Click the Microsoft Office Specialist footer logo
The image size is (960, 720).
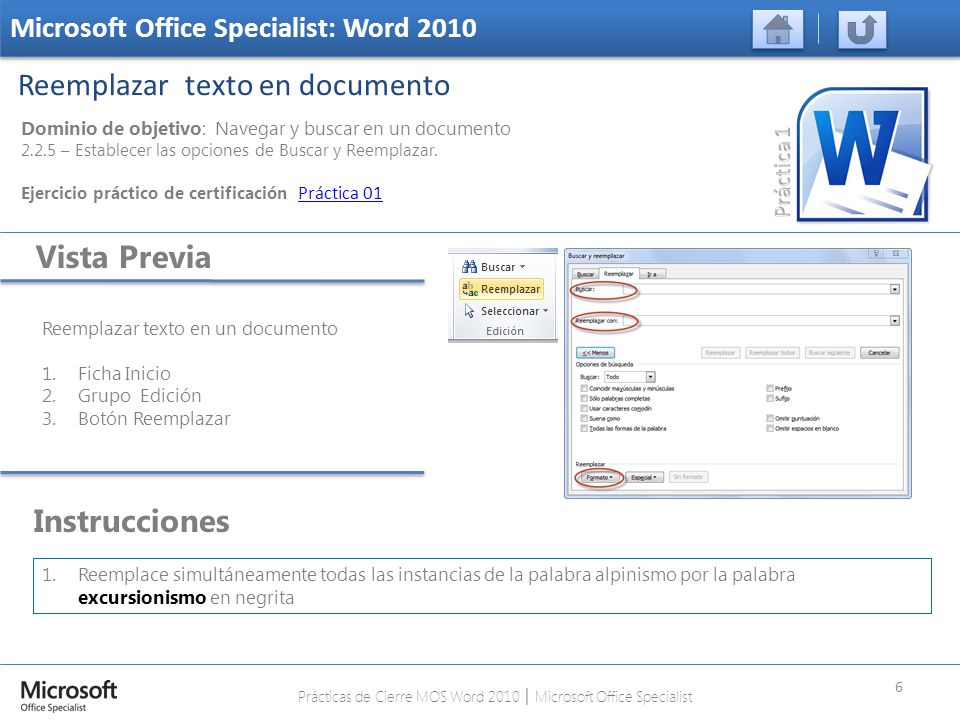69,696
